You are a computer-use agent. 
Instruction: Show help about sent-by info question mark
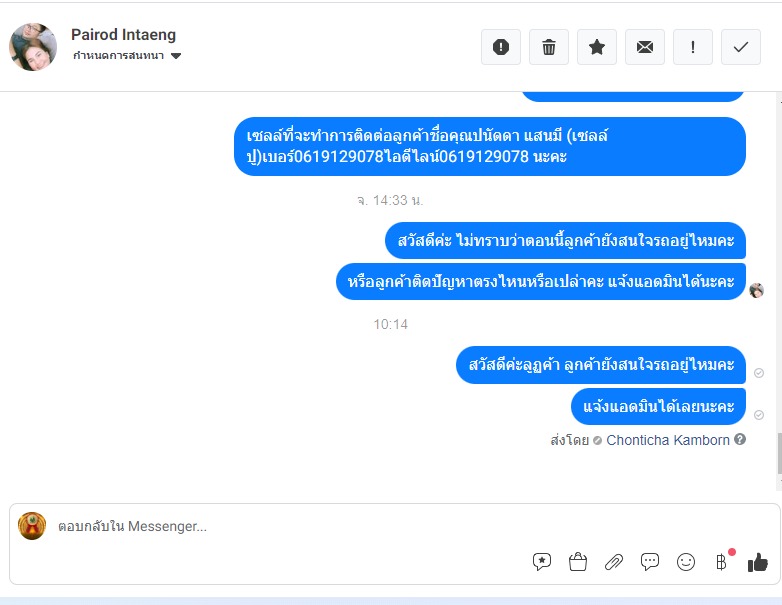(x=740, y=439)
